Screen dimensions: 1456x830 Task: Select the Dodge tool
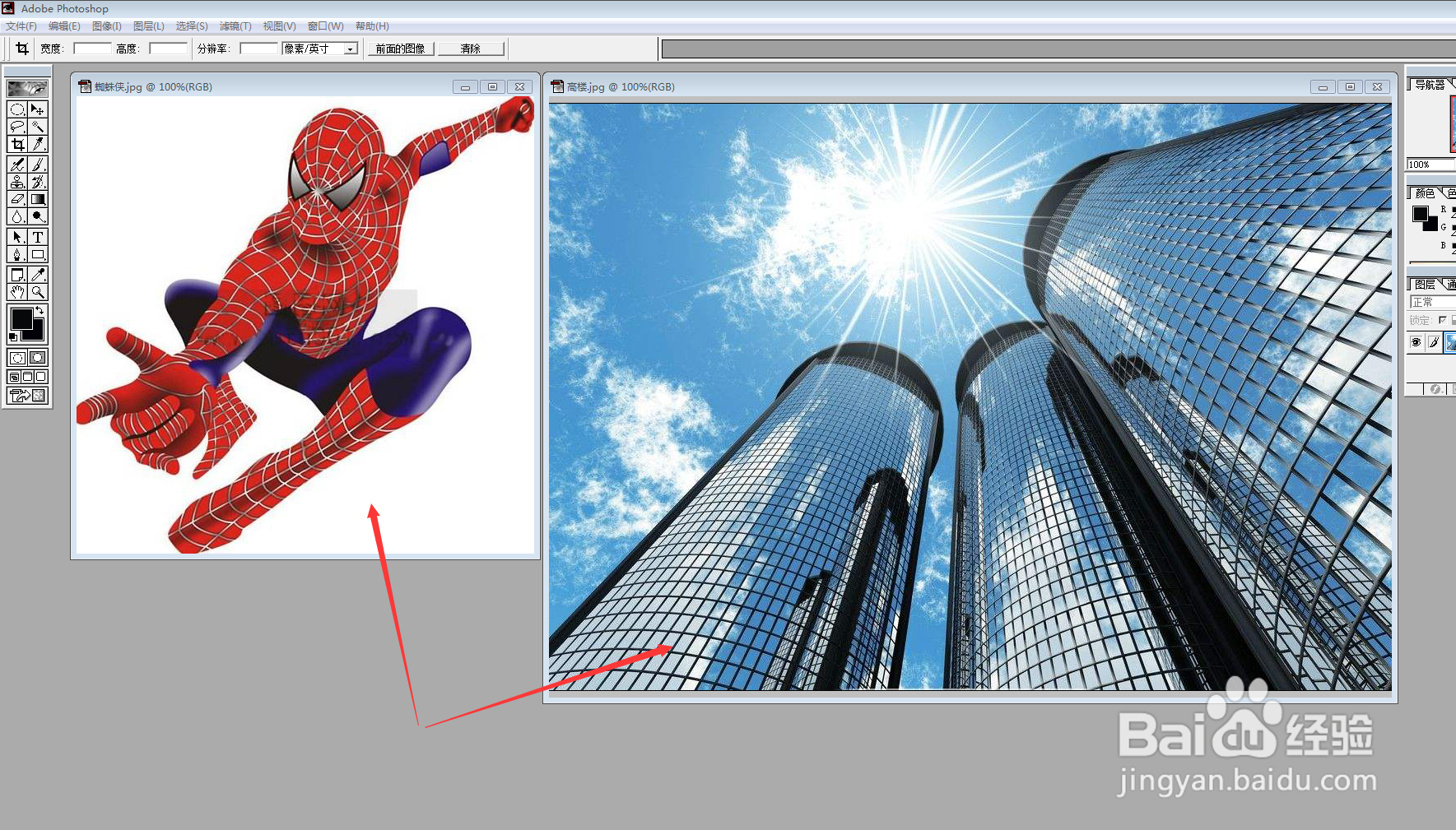point(38,216)
